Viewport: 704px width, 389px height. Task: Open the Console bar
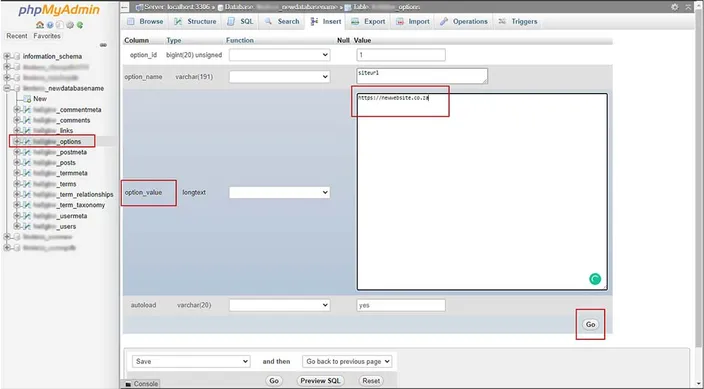(x=141, y=384)
